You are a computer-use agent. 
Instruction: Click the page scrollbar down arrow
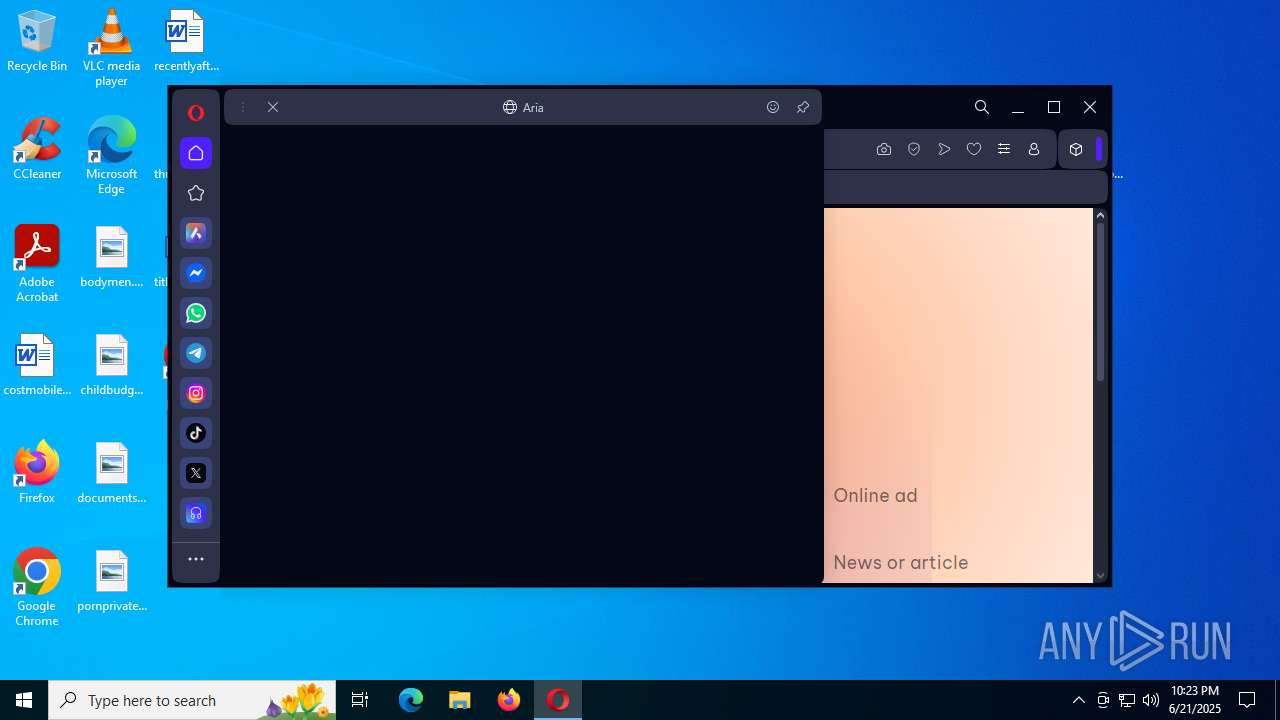click(1100, 575)
